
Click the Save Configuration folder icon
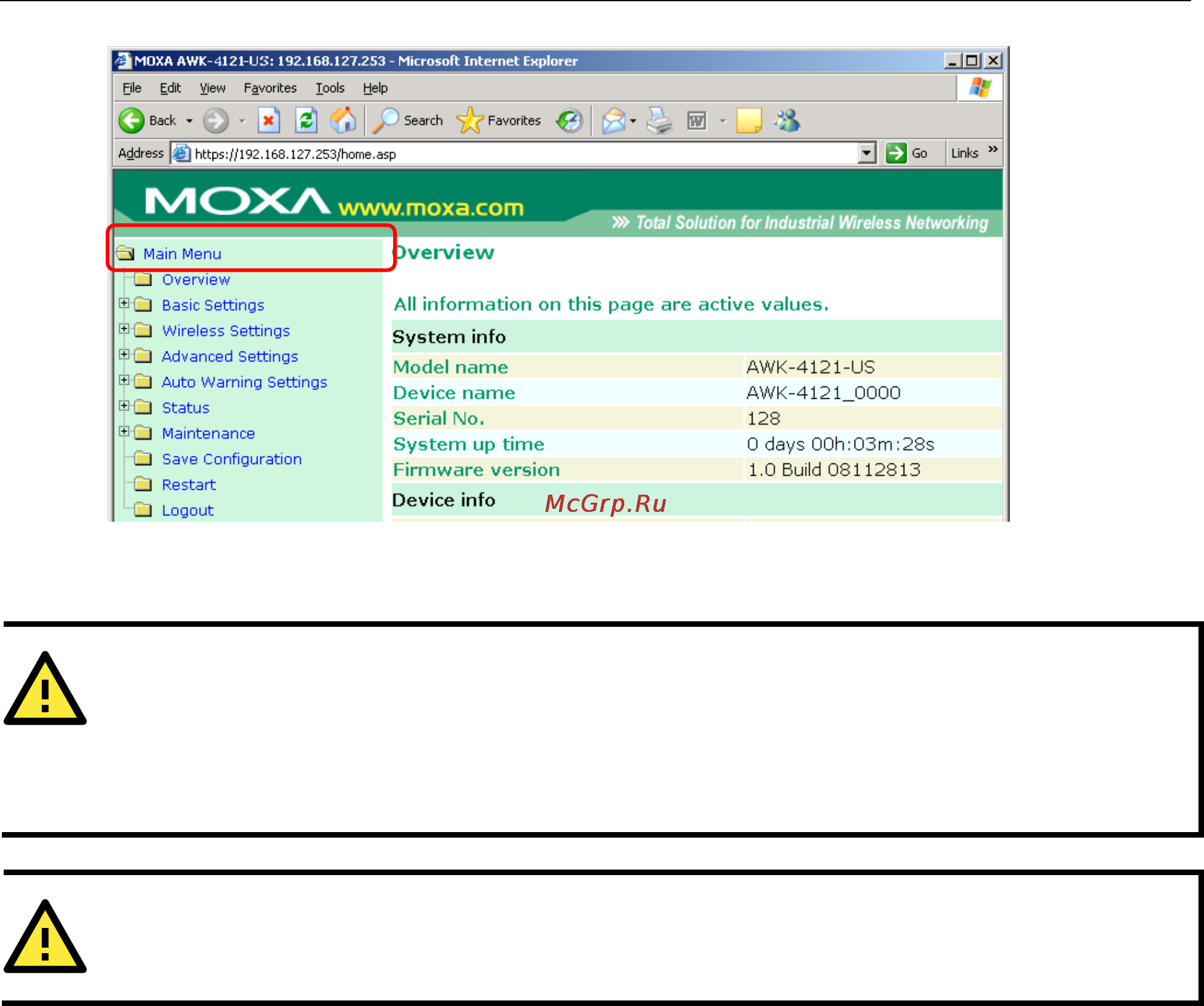pos(143,458)
